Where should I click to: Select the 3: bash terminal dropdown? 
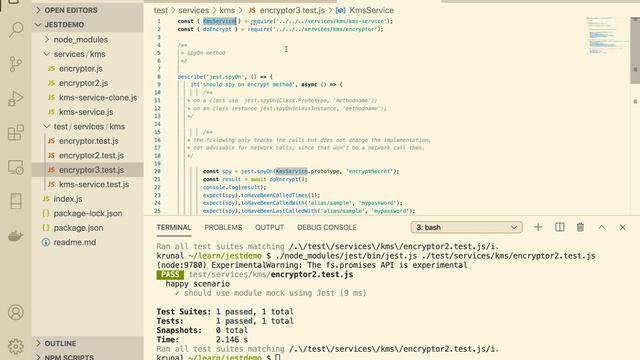pos(466,227)
